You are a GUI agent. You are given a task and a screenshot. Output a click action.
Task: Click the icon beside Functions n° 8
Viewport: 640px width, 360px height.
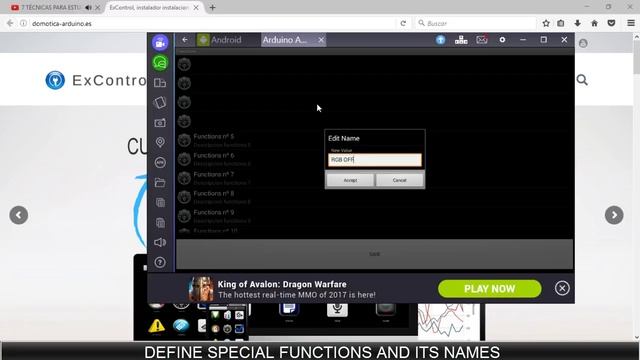point(184,197)
